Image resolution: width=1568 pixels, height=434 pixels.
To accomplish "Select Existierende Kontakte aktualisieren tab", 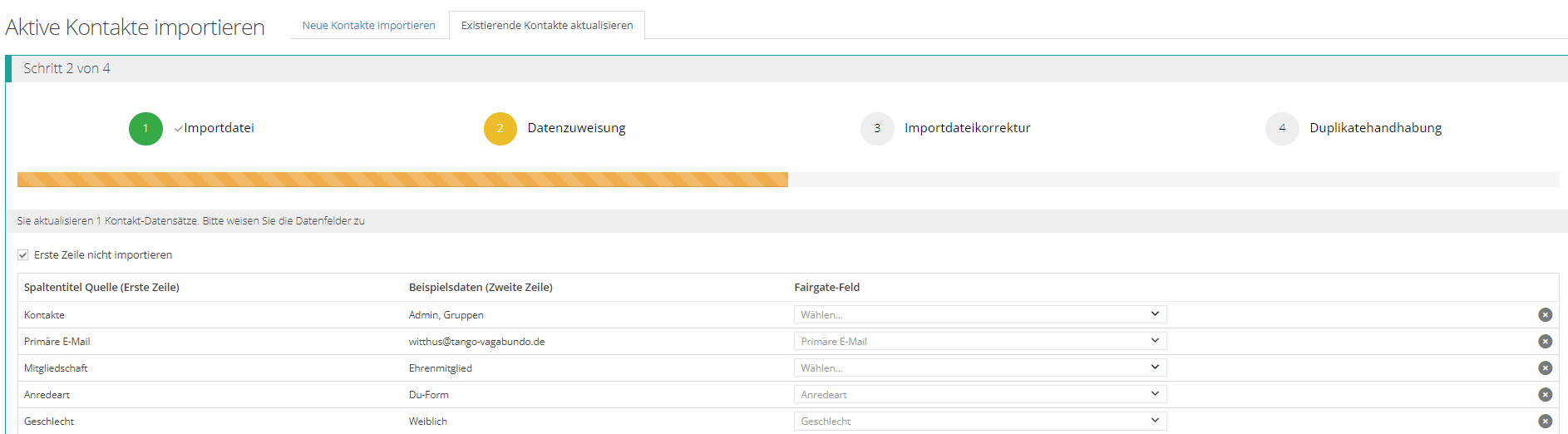I will point(546,26).
